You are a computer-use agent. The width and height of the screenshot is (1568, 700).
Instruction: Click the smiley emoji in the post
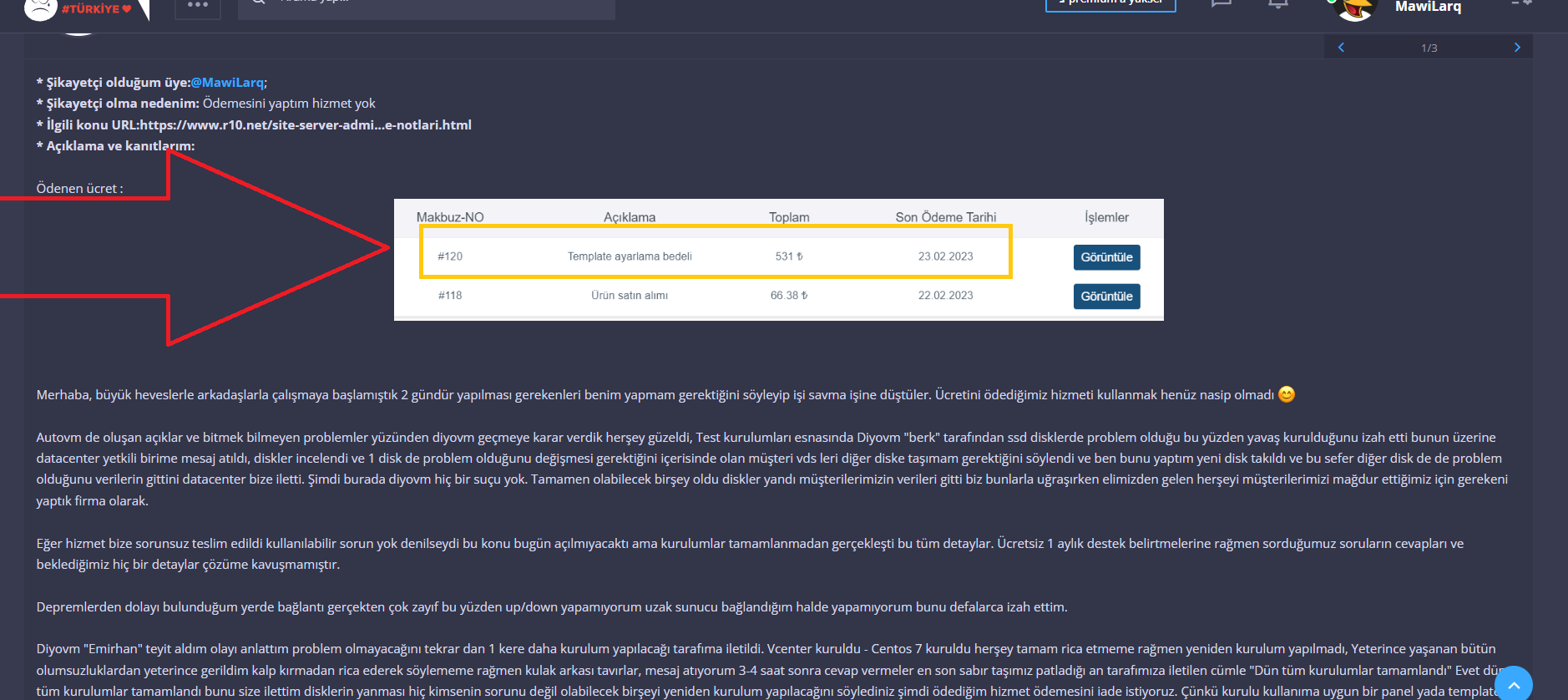1287,394
